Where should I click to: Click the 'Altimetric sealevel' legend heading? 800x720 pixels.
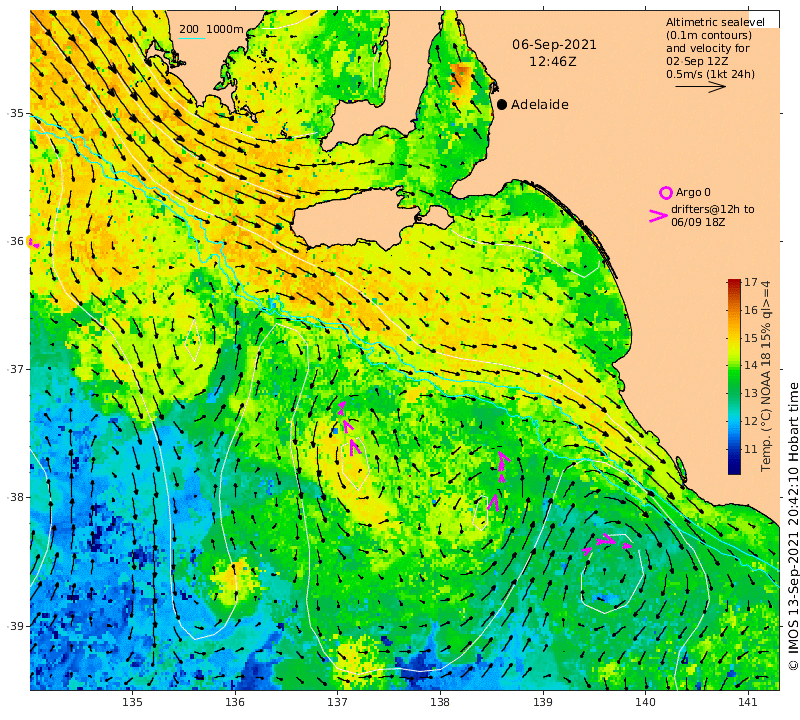point(715,22)
